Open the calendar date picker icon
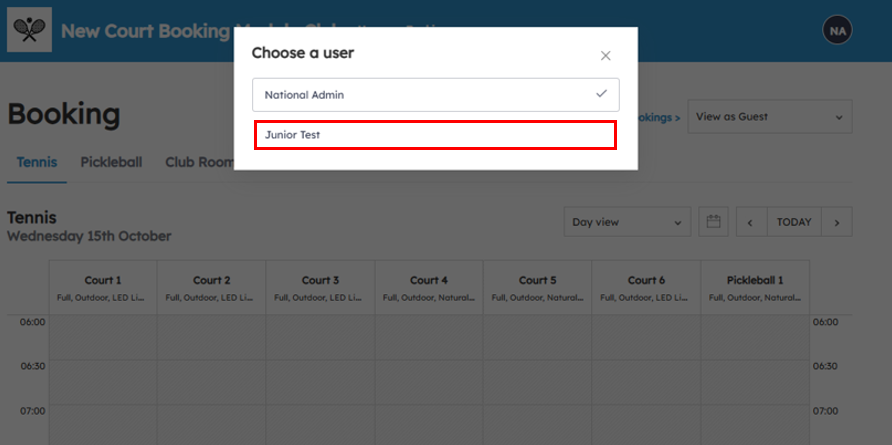Screen dimensions: 892x445 pos(713,222)
